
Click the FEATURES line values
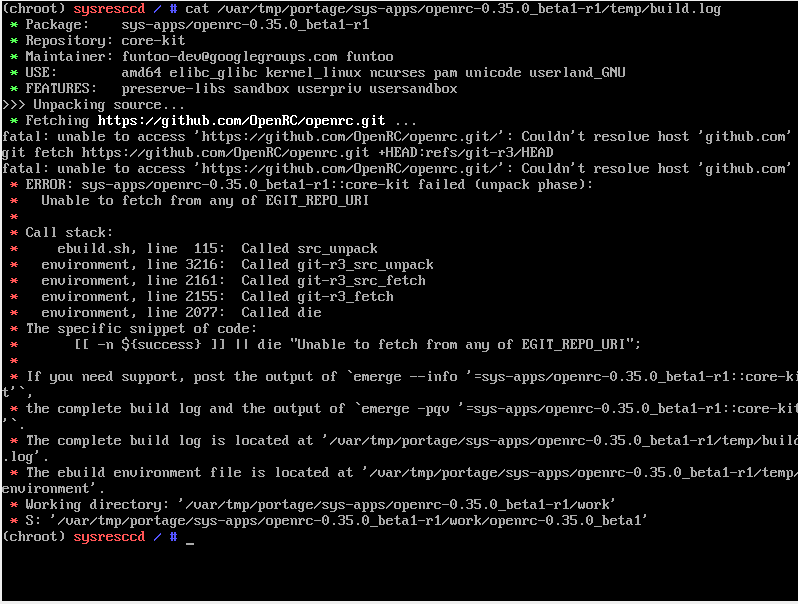[289, 88]
